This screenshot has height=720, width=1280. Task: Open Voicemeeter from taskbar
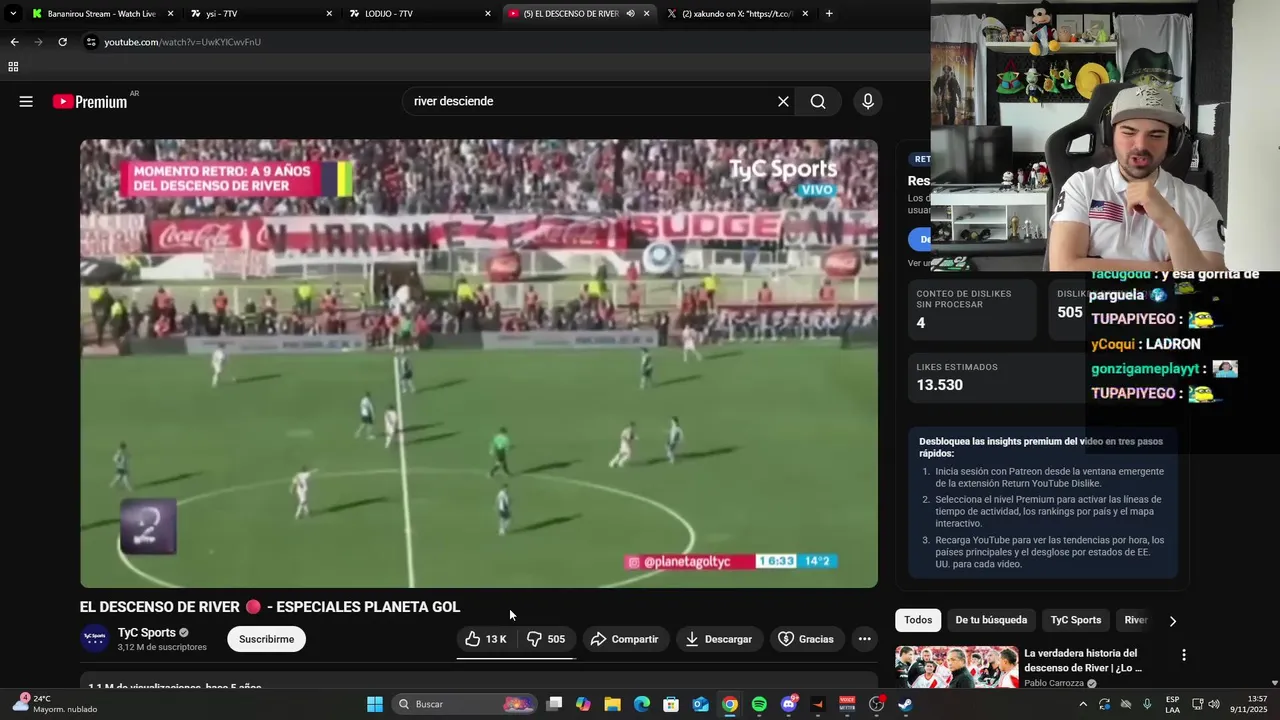tap(847, 704)
